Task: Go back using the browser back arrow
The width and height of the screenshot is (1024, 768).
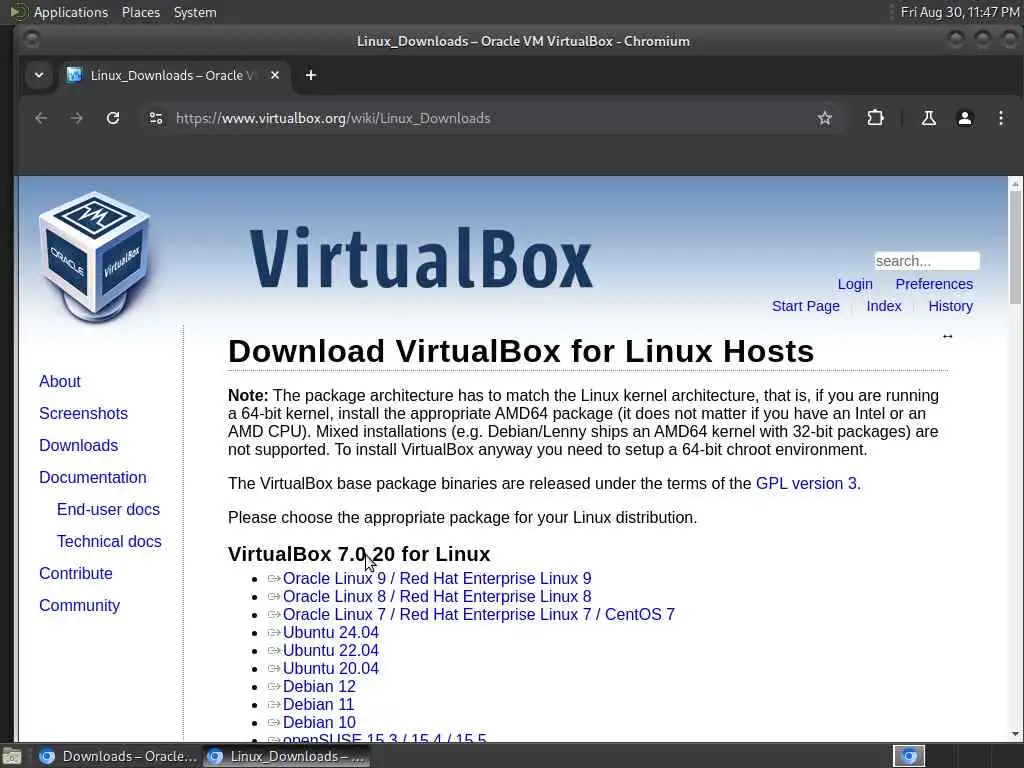Action: coord(41,118)
